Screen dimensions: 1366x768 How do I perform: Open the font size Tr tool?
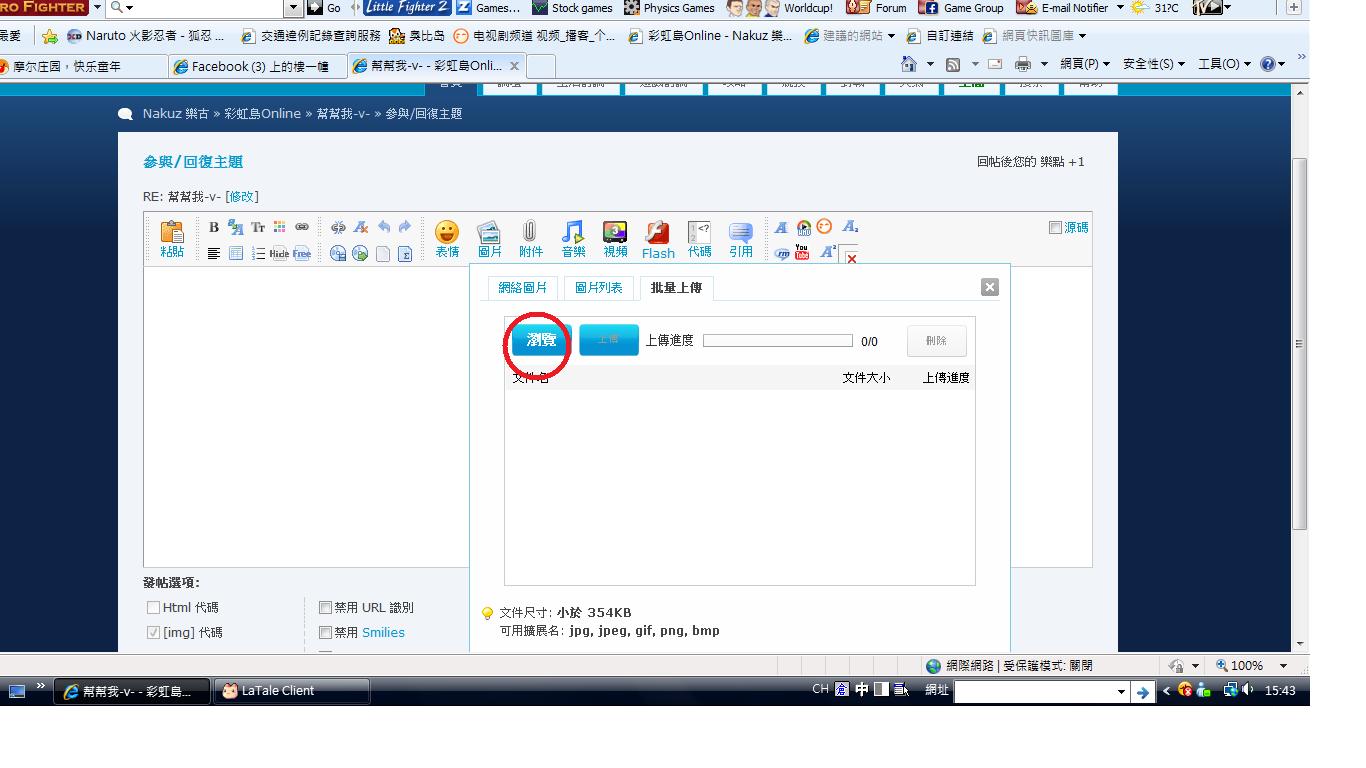(x=258, y=227)
